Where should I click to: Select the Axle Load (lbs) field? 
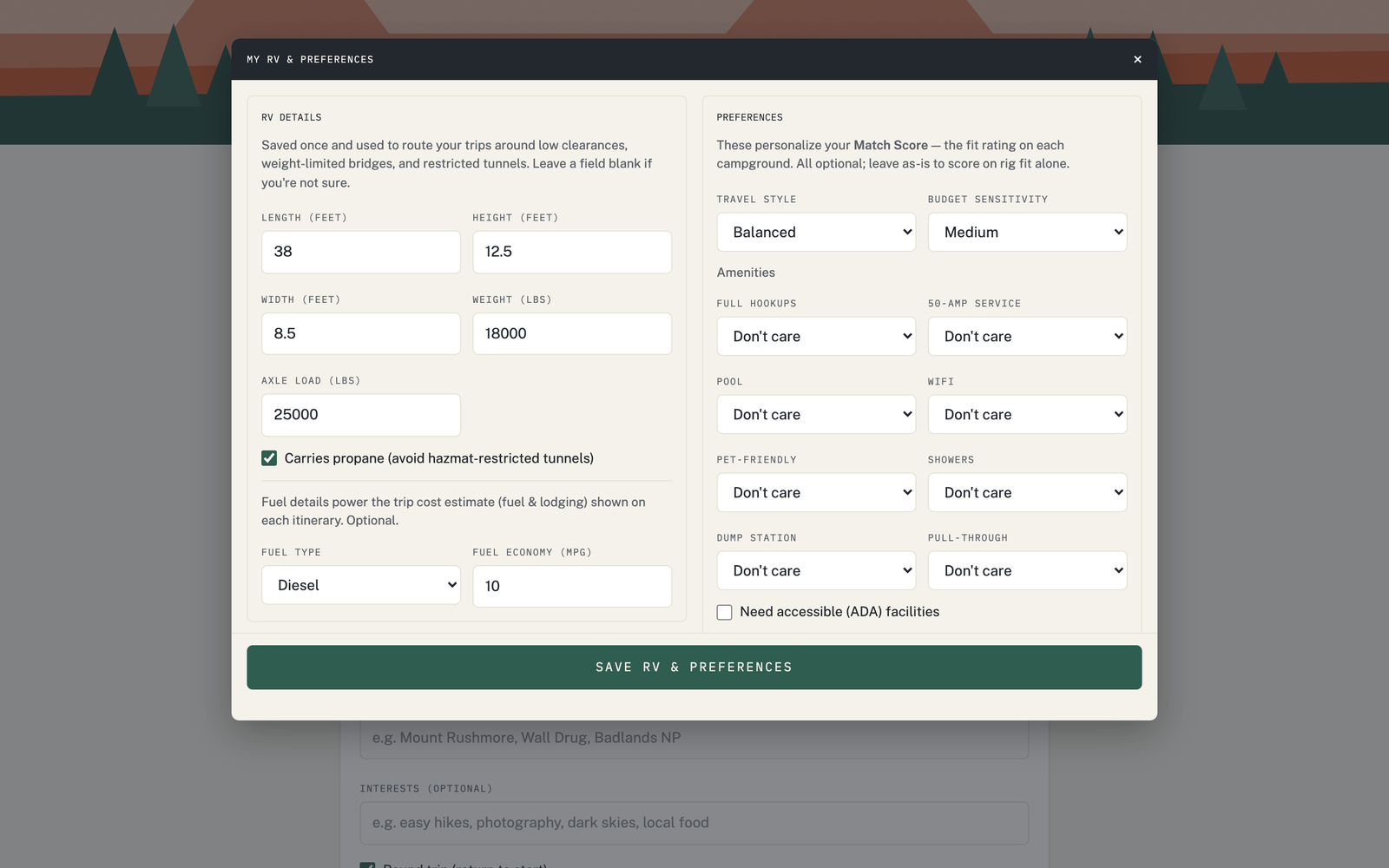pos(361,415)
